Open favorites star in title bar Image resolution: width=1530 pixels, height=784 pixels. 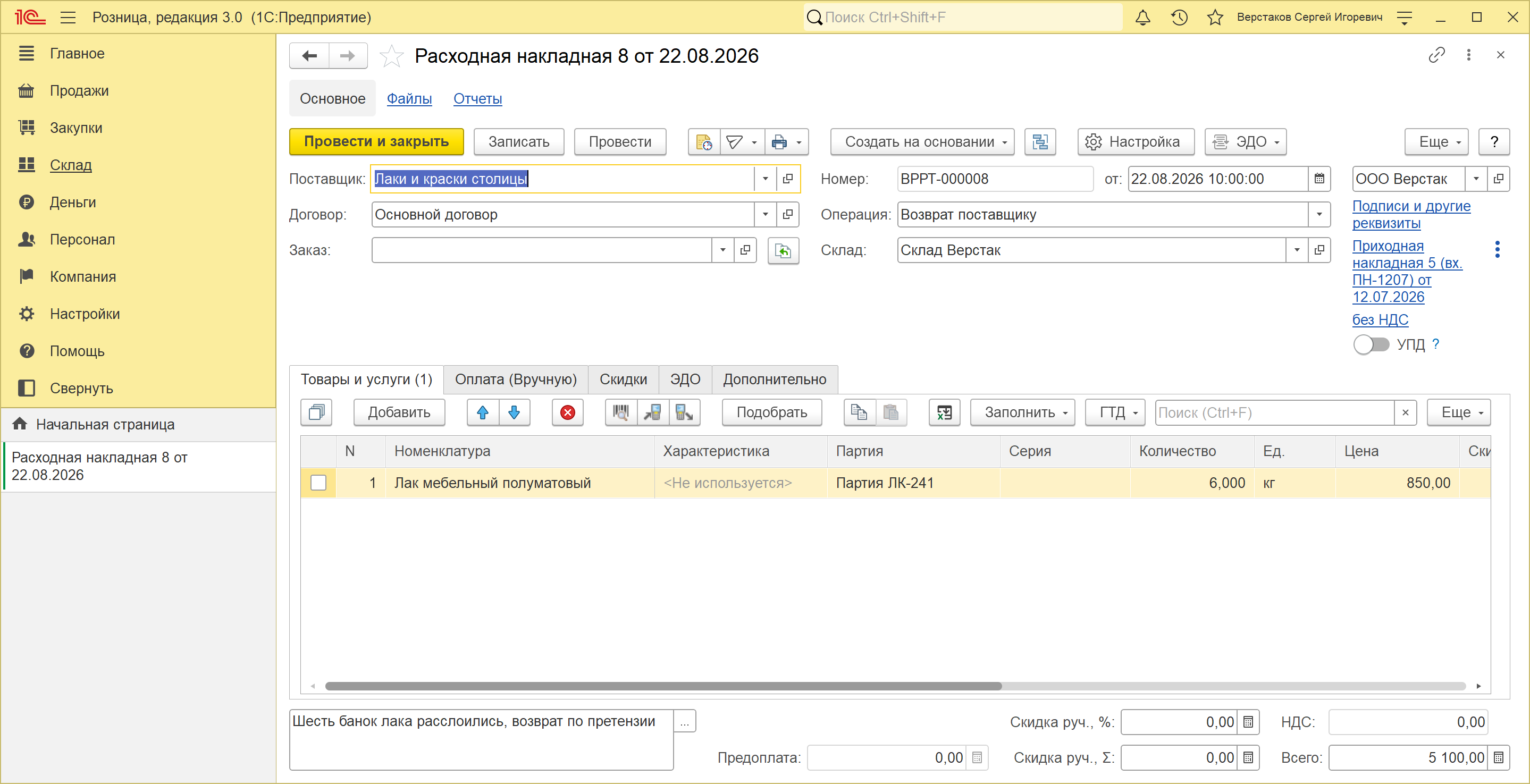point(1215,17)
